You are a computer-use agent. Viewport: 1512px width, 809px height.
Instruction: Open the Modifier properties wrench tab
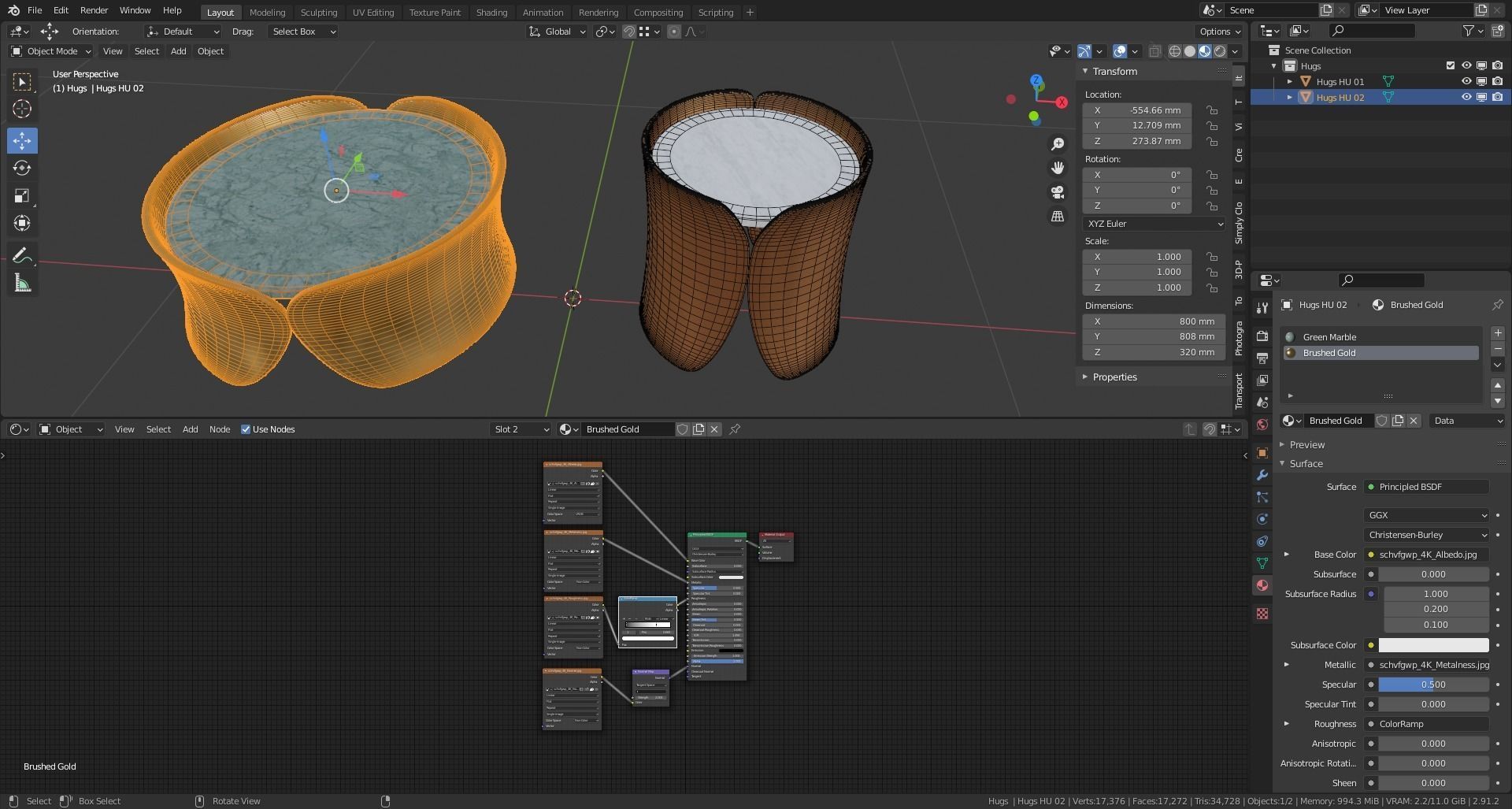click(x=1262, y=475)
